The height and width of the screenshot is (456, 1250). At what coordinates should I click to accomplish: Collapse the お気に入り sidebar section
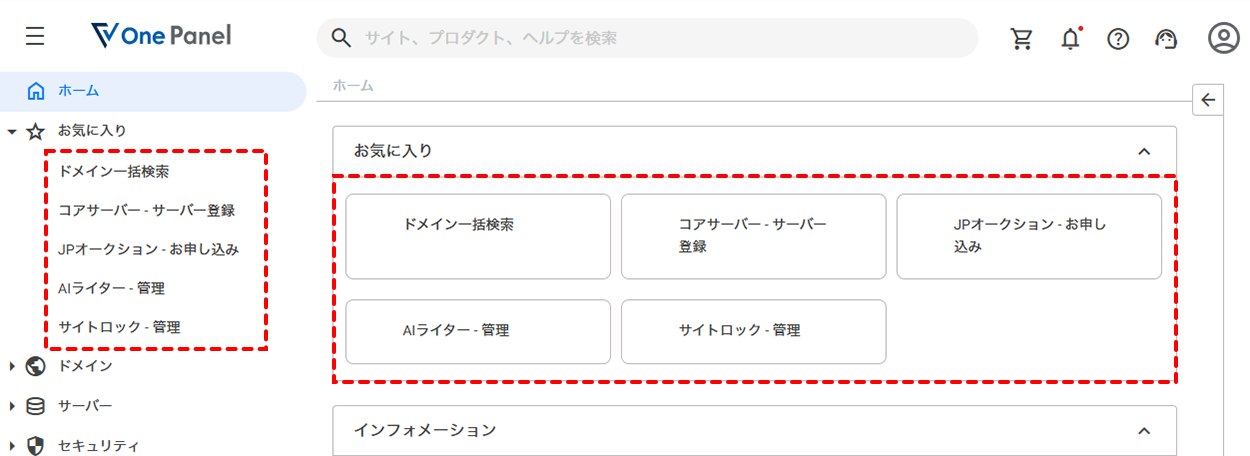click(12, 131)
